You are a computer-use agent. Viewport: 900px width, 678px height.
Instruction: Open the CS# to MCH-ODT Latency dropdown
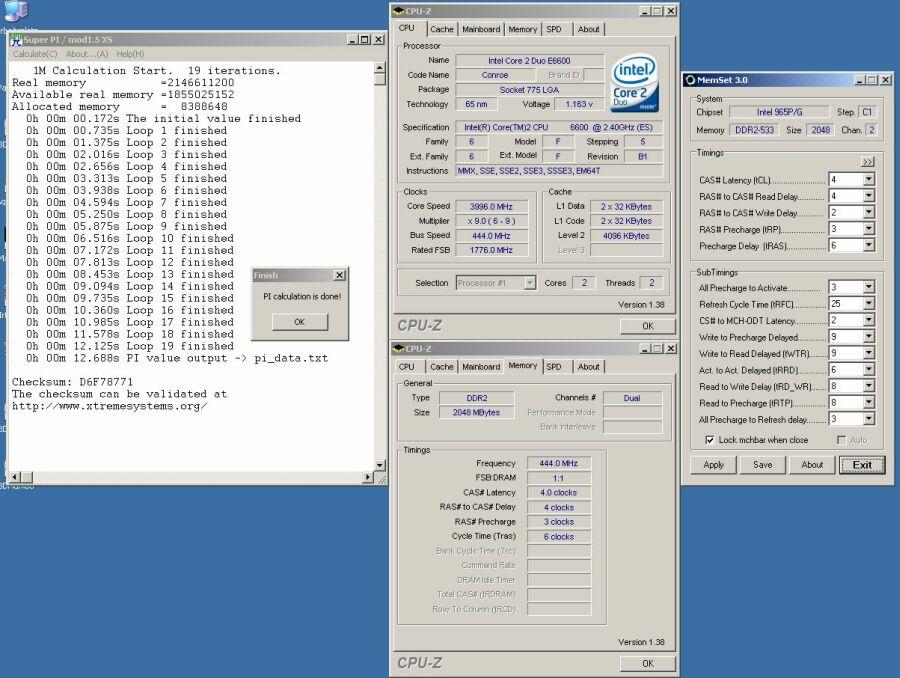[x=868, y=320]
